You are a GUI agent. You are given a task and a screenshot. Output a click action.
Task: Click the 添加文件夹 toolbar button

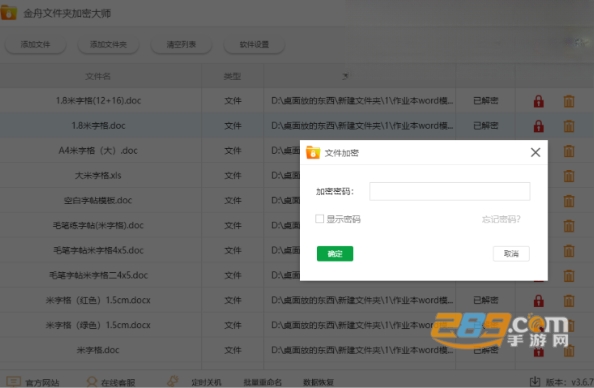click(x=108, y=45)
